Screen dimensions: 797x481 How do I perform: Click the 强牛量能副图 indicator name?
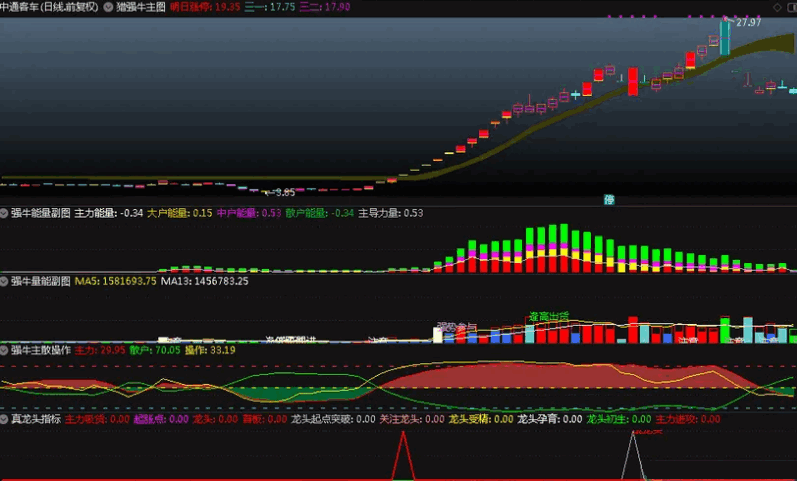41,281
